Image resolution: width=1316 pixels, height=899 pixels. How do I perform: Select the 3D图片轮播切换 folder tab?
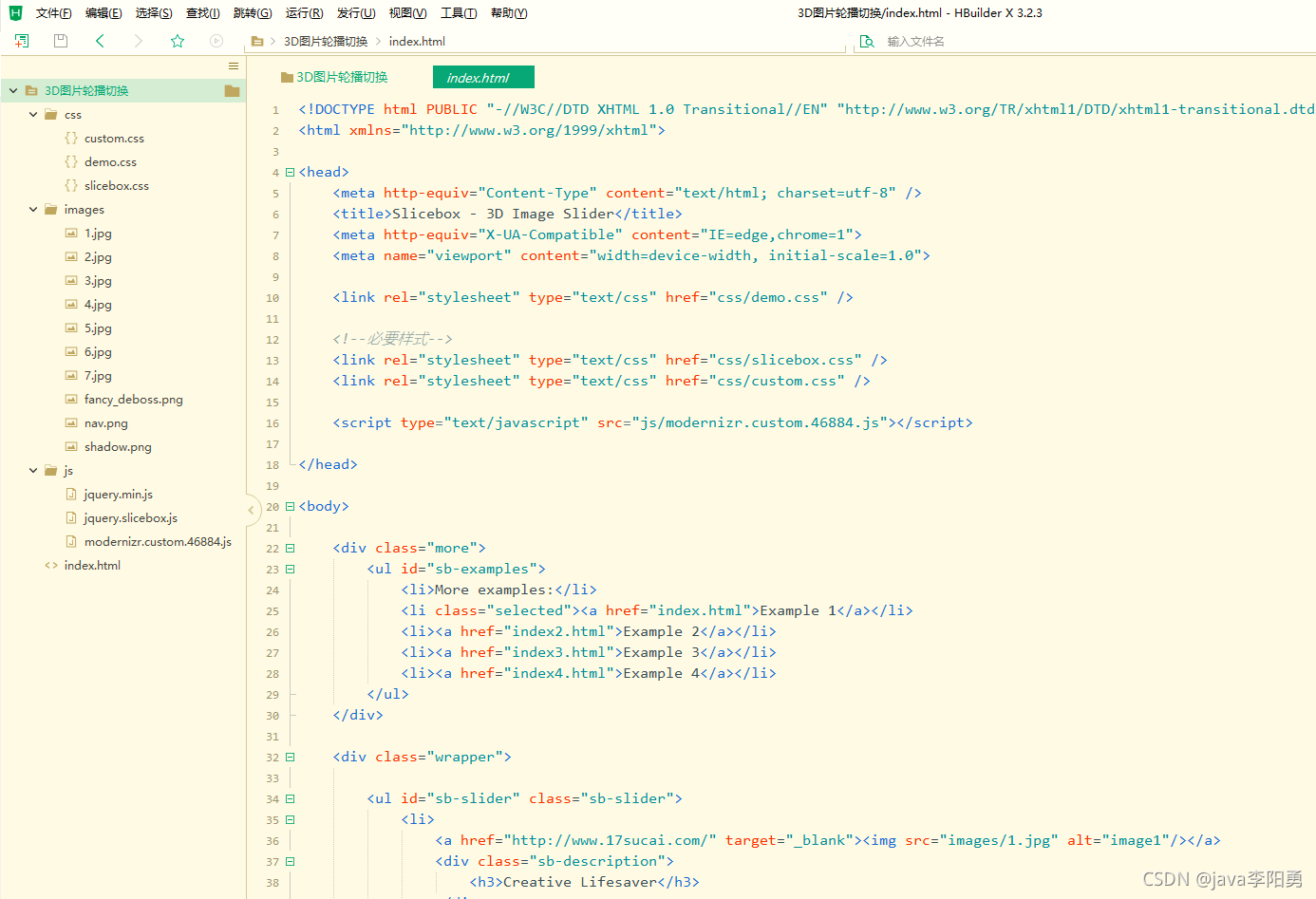click(x=334, y=77)
